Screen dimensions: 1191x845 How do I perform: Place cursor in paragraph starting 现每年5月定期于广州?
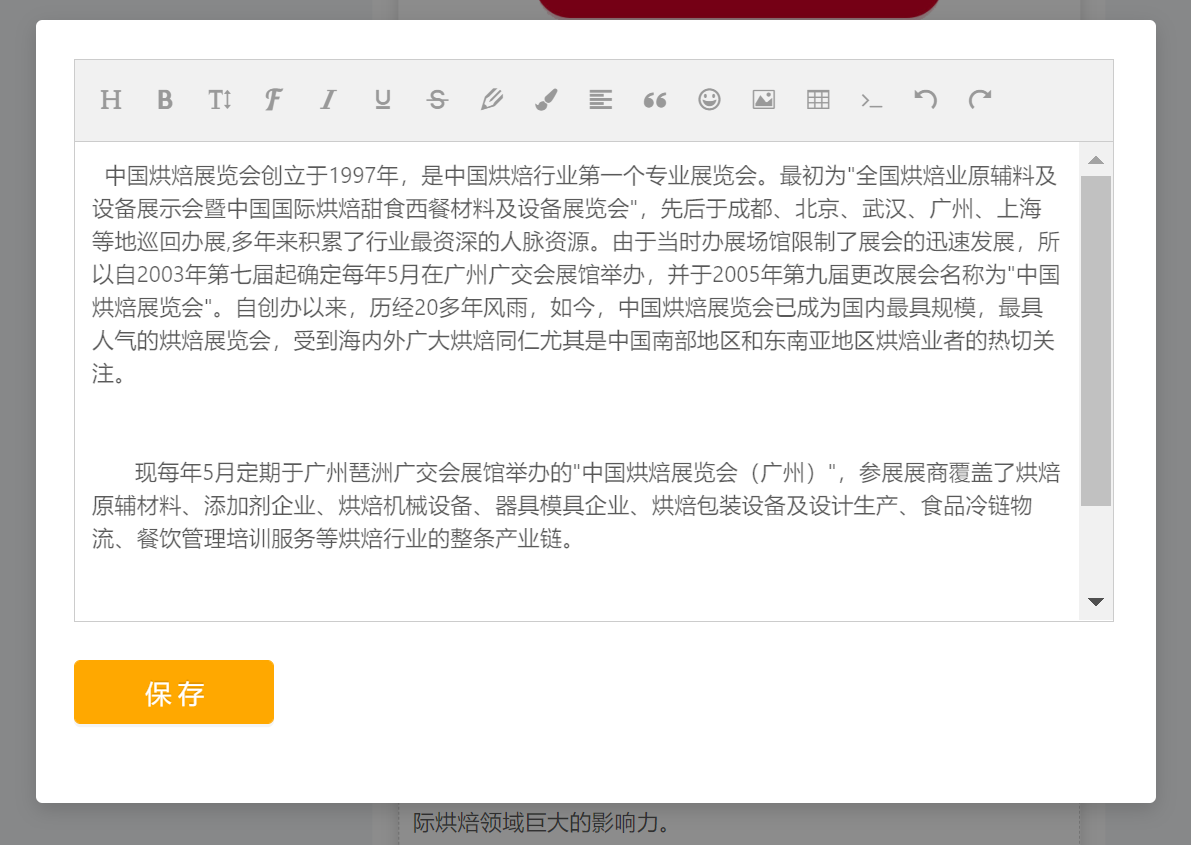(x=577, y=505)
